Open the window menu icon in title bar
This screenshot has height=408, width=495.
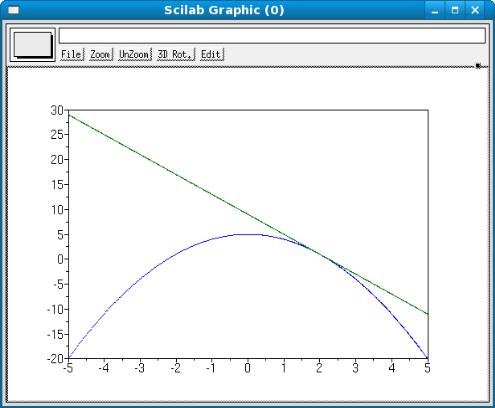coord(14,10)
